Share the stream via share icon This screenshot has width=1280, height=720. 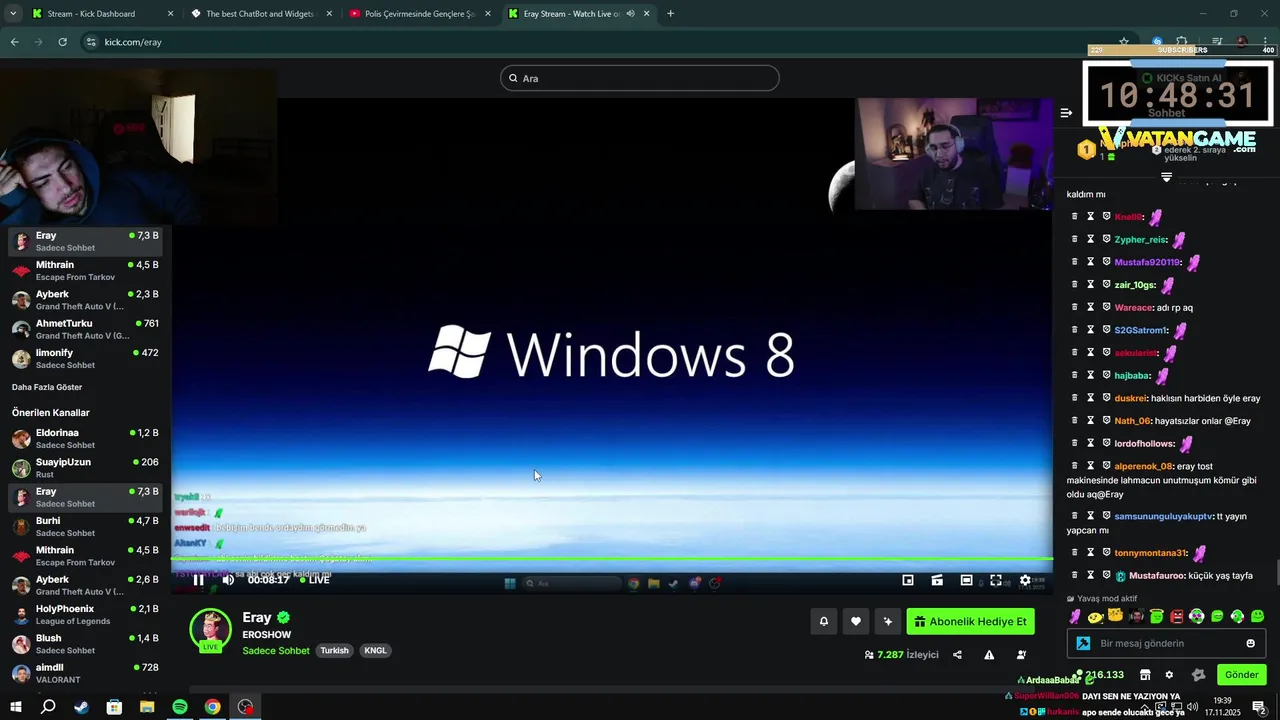tap(957, 655)
